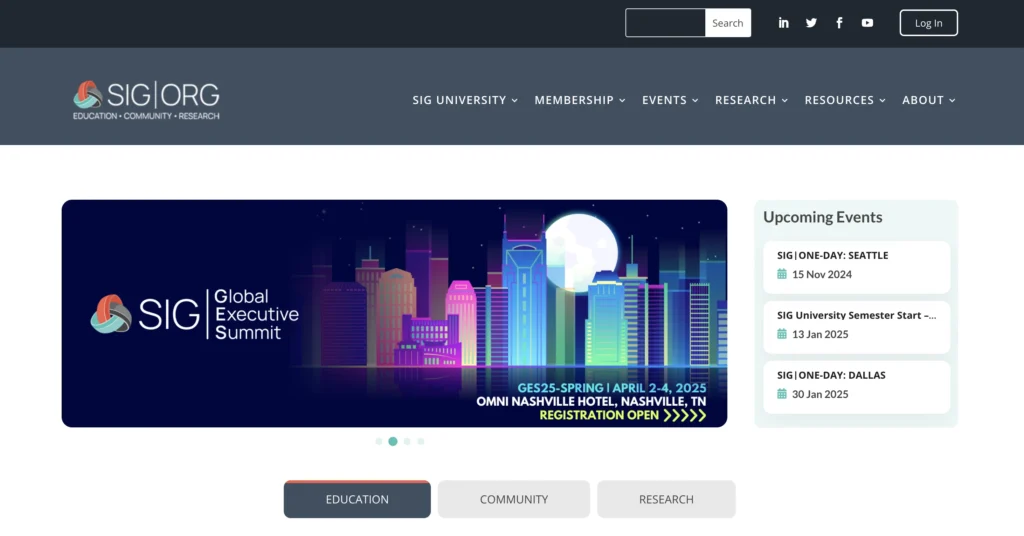Open the Twitter social icon

(x=811, y=23)
